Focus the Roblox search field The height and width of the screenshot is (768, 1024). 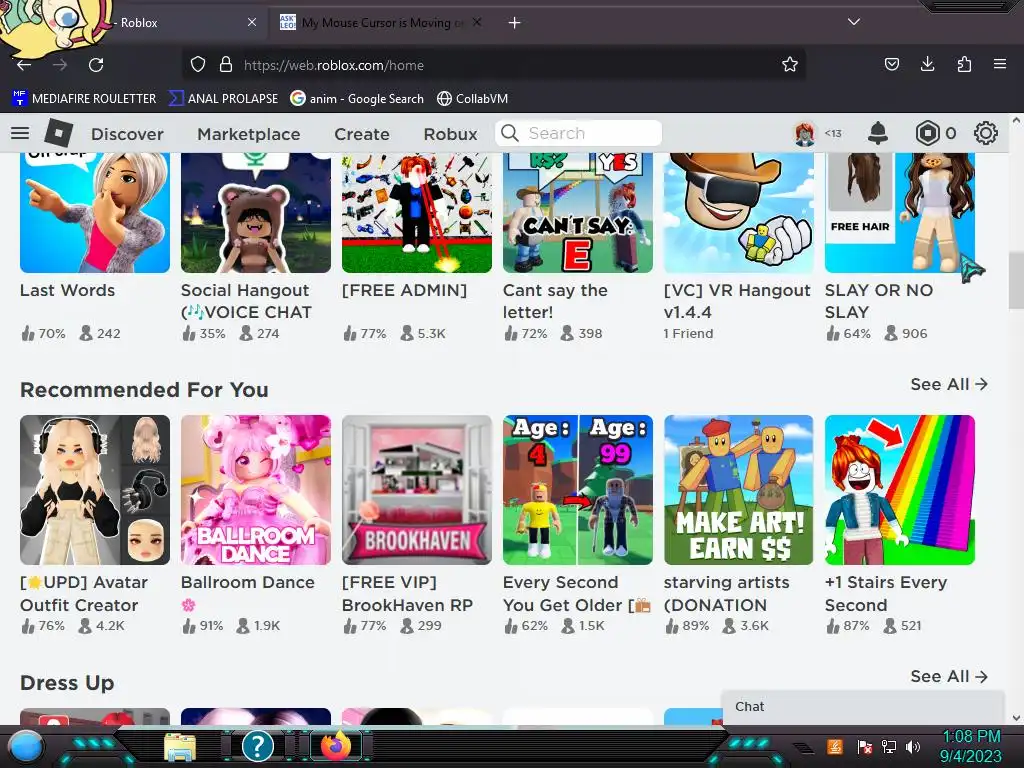click(x=579, y=133)
